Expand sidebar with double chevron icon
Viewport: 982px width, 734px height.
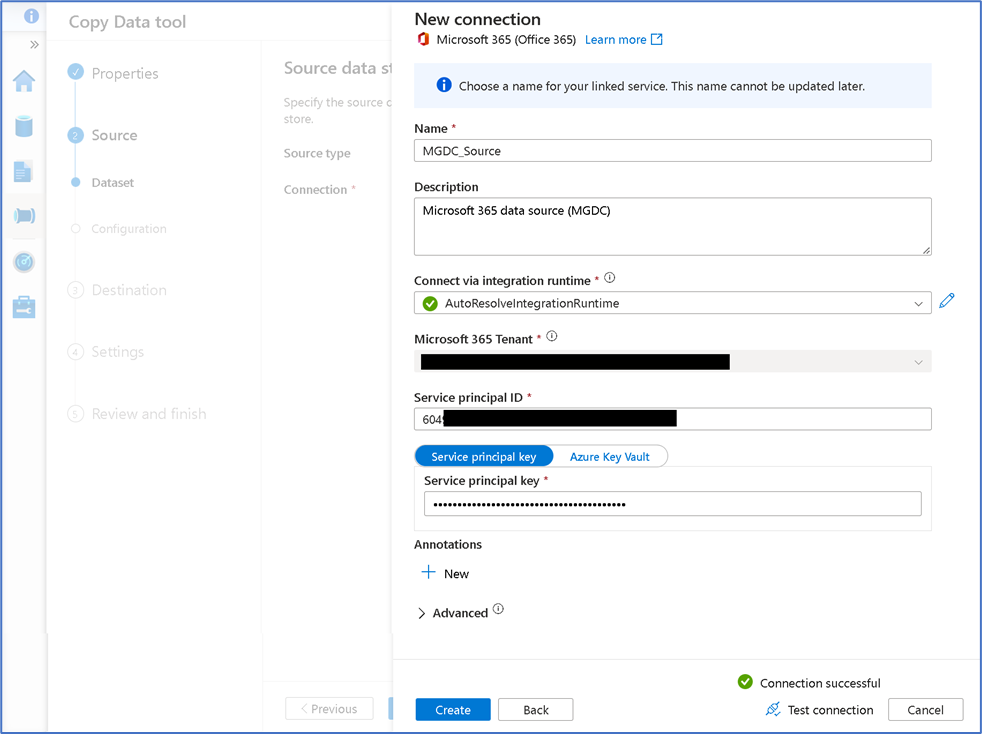34,44
